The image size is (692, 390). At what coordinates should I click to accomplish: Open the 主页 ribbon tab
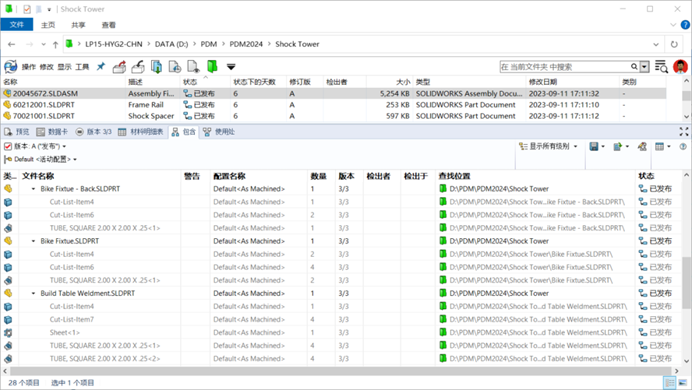(x=48, y=25)
